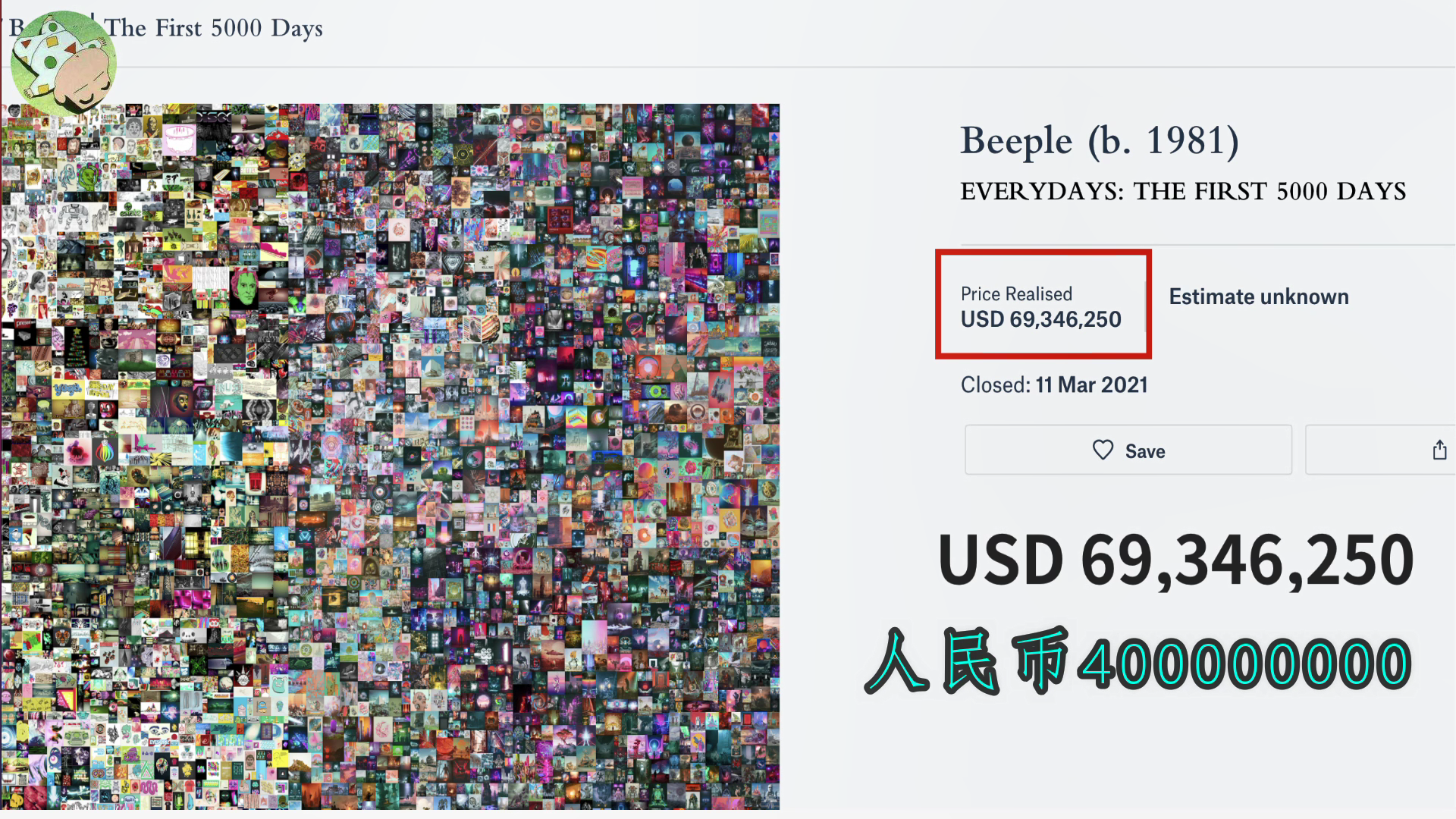
Task: Open the Beeple (b. 1981) artist heading
Action: [1100, 142]
